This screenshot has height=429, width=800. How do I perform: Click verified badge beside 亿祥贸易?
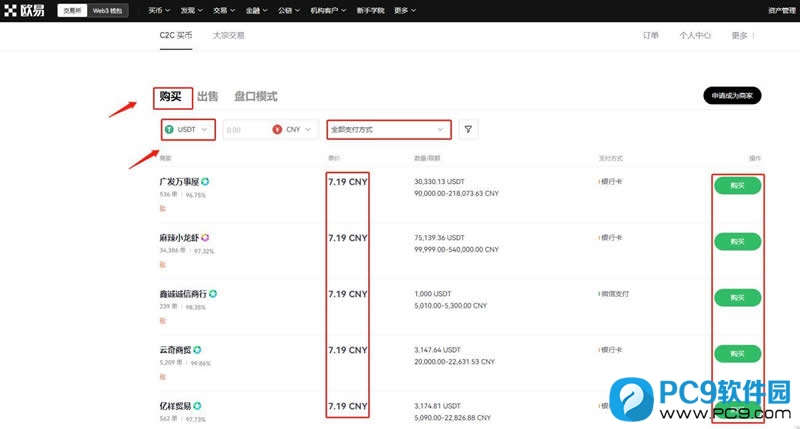tap(197, 406)
